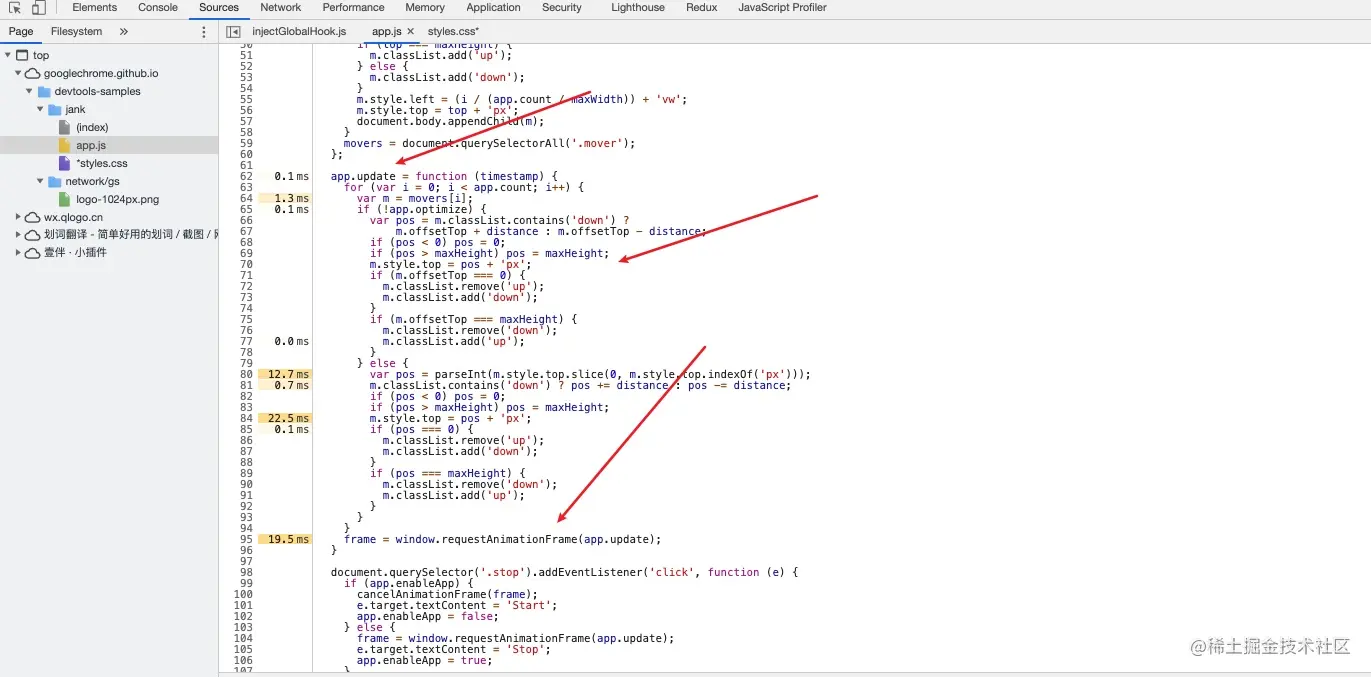Switch to the Redux tab
The image size is (1371, 677).
point(702,8)
